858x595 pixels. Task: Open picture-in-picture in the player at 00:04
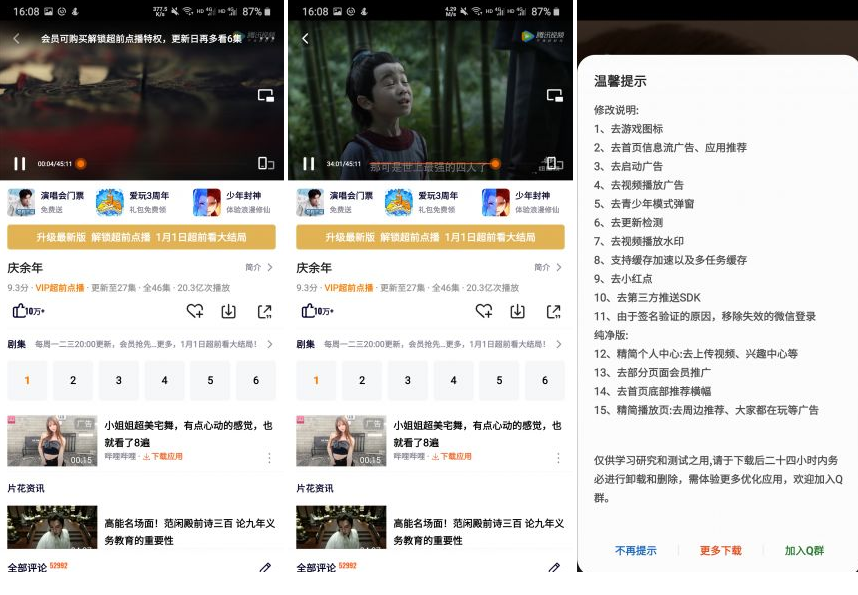(266, 96)
